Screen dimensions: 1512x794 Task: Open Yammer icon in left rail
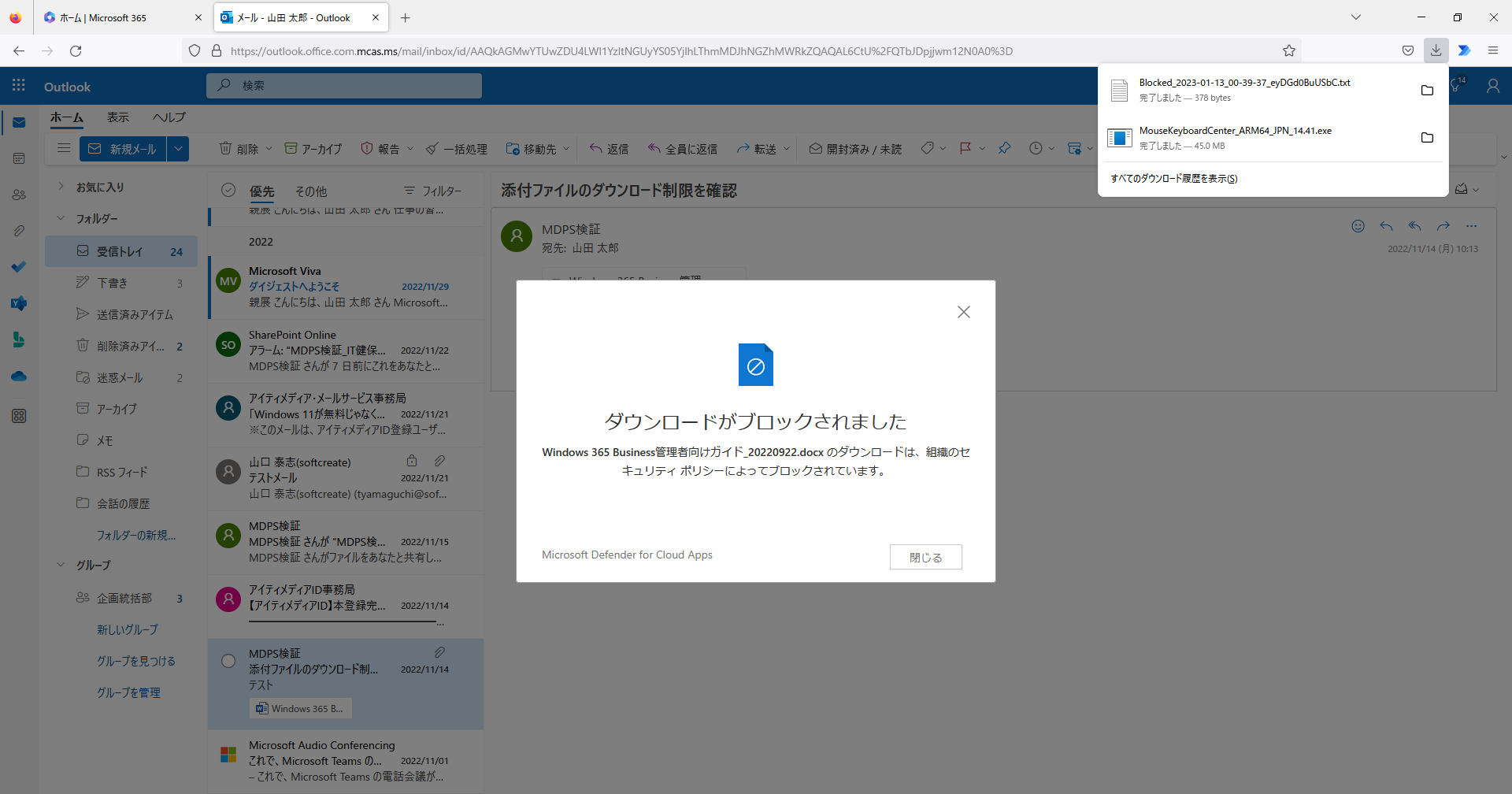click(19, 303)
